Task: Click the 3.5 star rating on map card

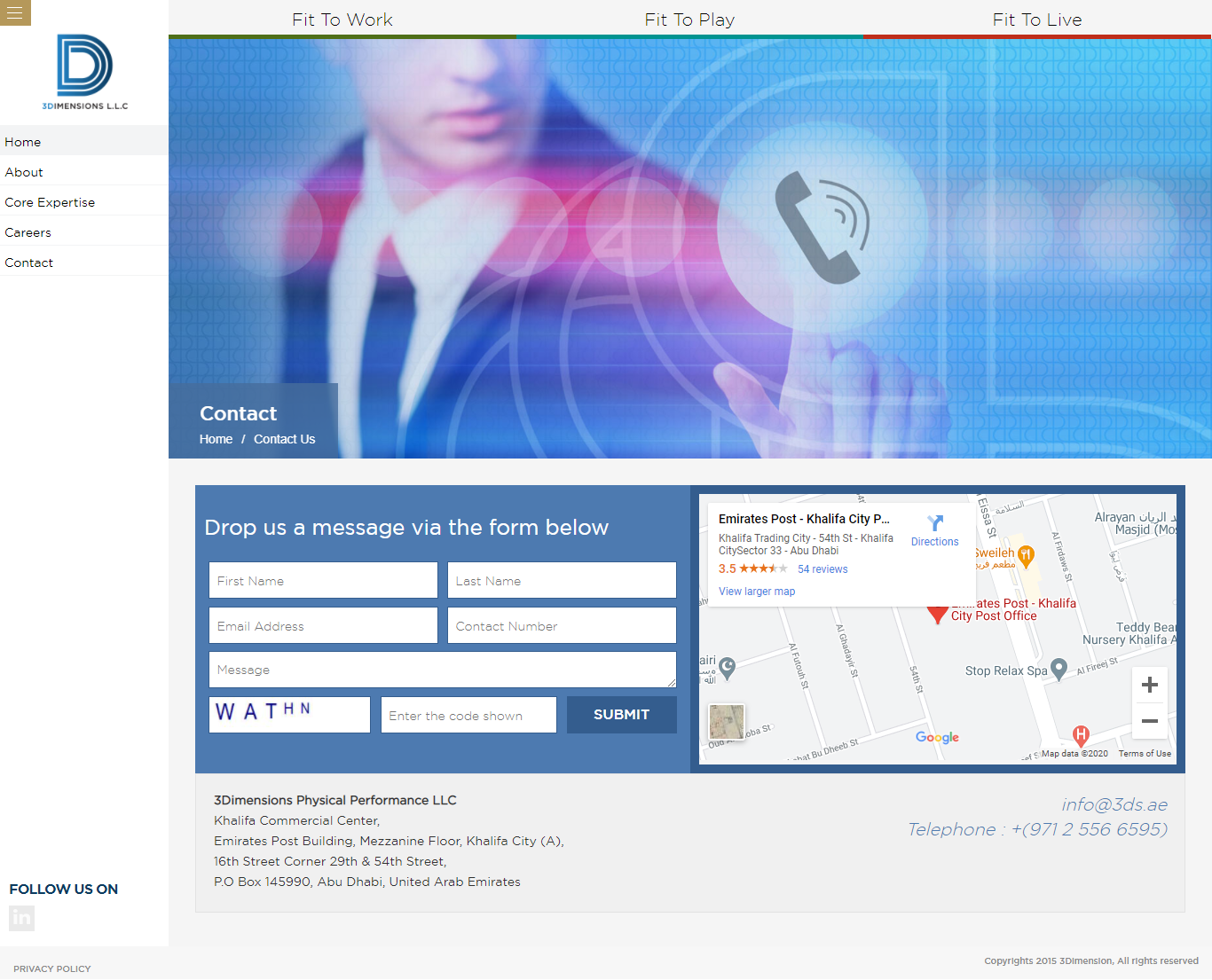Action: pyautogui.click(x=752, y=568)
